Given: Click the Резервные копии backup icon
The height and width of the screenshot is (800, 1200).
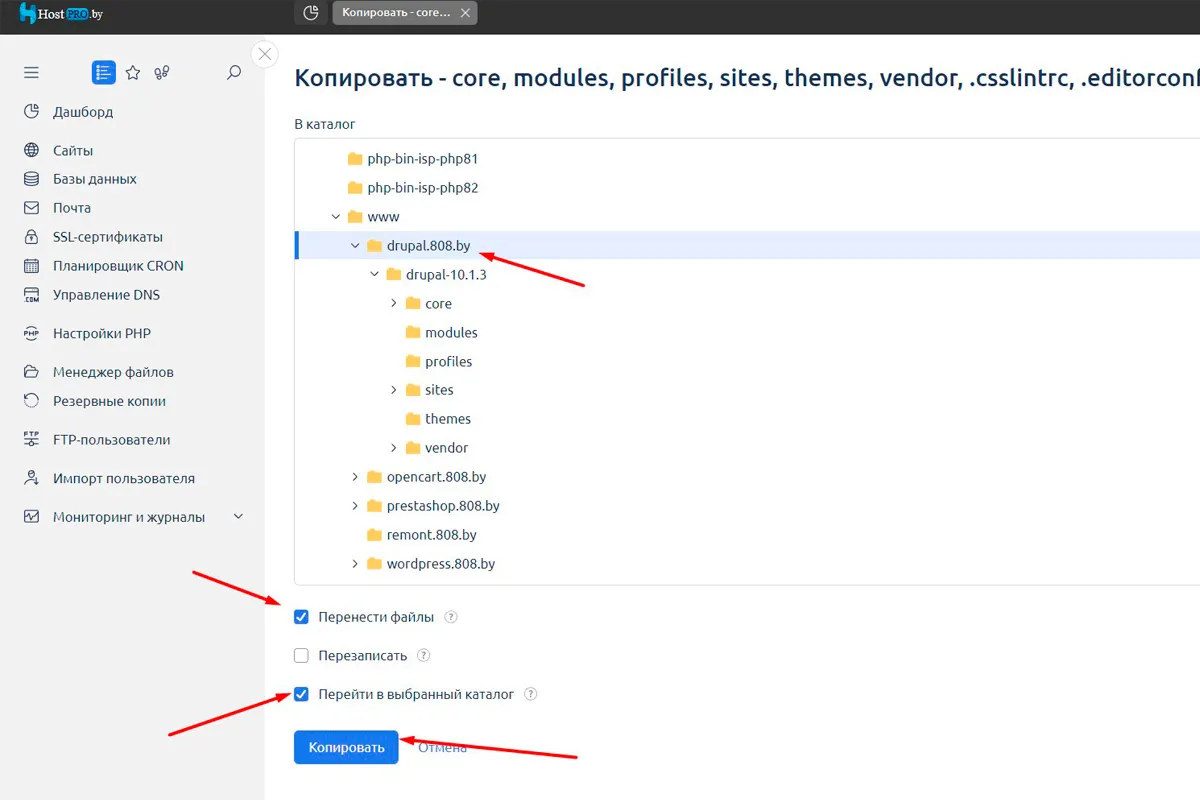Looking at the screenshot, I should pos(31,401).
